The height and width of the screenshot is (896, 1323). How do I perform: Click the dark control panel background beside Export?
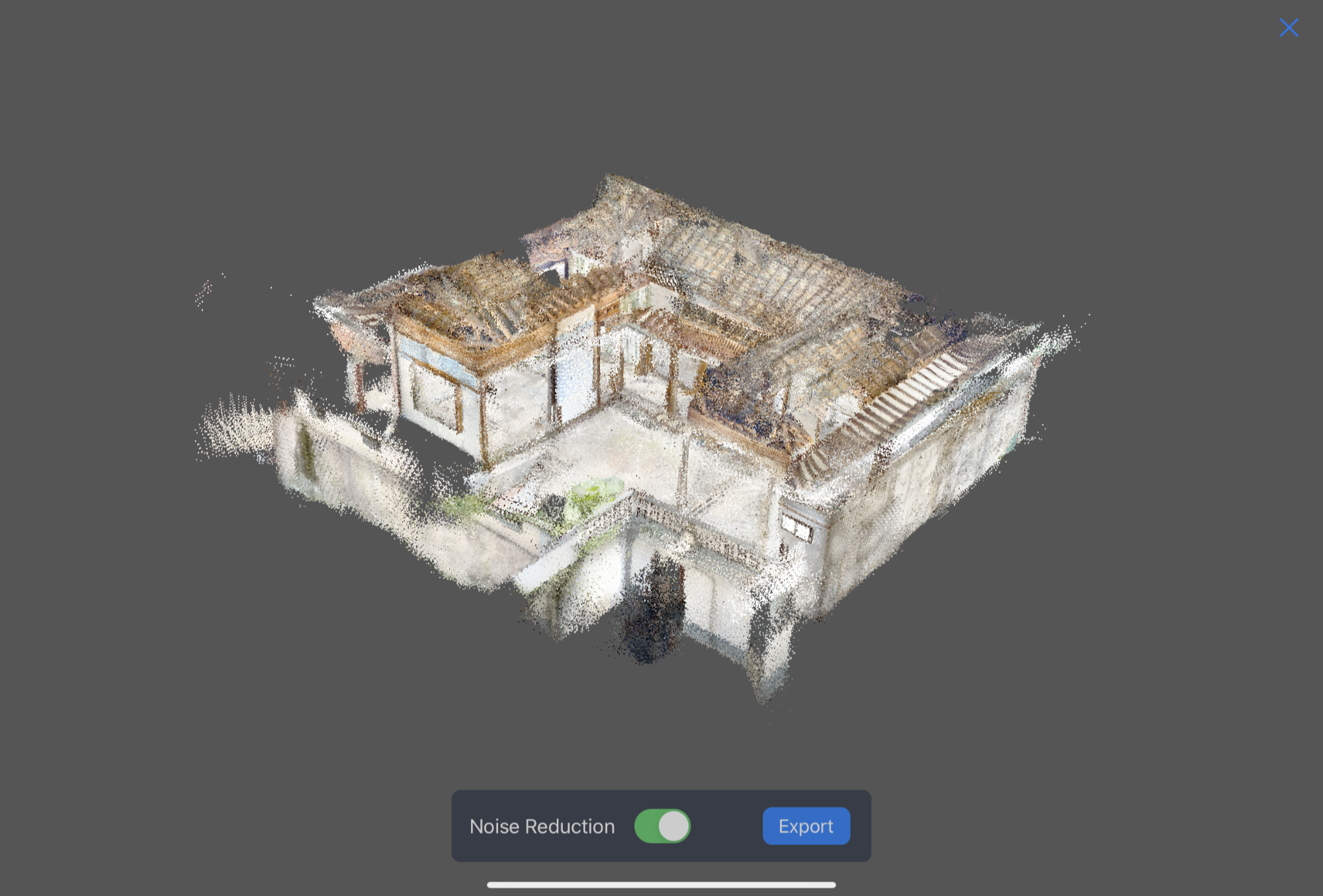726,826
